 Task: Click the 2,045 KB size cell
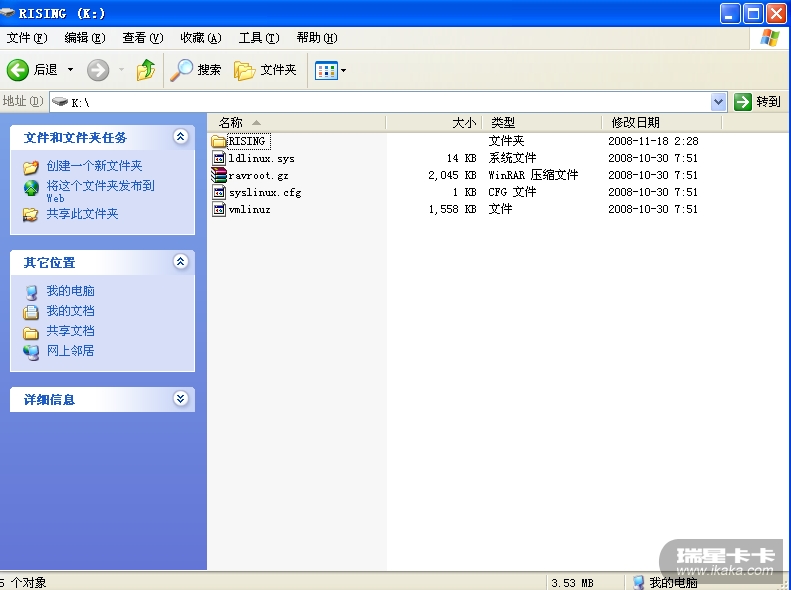[x=452, y=175]
